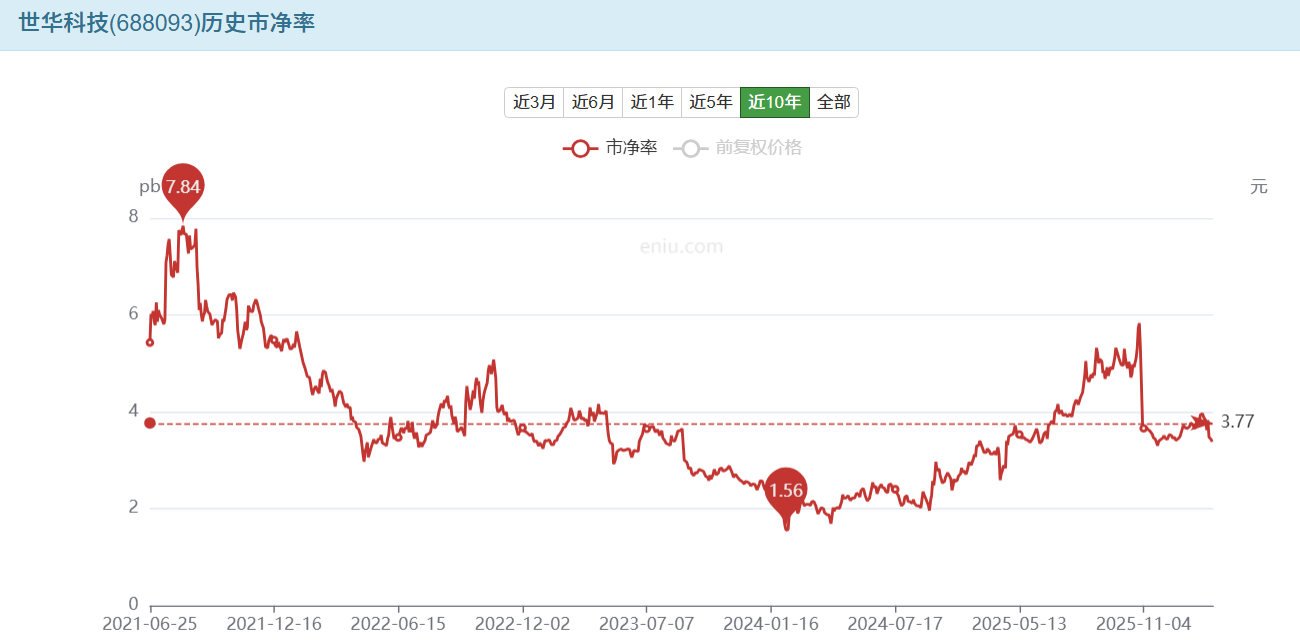Viewport: 1300px width, 640px height.
Task: Click the 1.56 minimum value pin
Action: 786,491
